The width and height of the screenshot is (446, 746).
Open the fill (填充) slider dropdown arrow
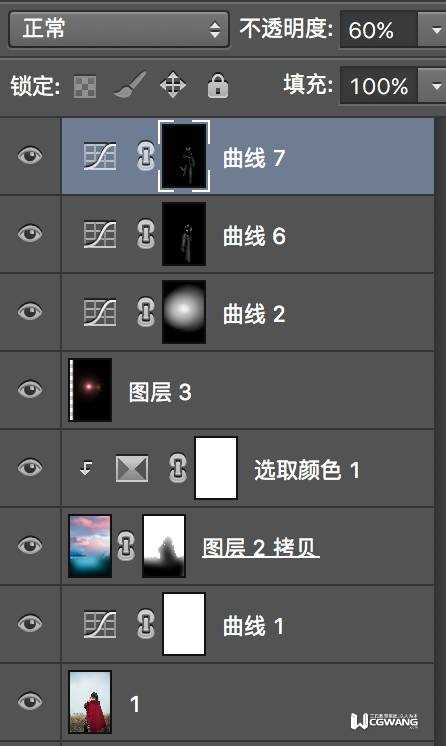(436, 86)
